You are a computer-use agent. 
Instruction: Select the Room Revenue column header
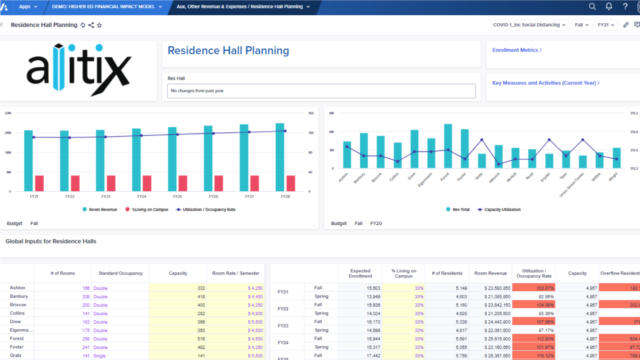[490, 273]
